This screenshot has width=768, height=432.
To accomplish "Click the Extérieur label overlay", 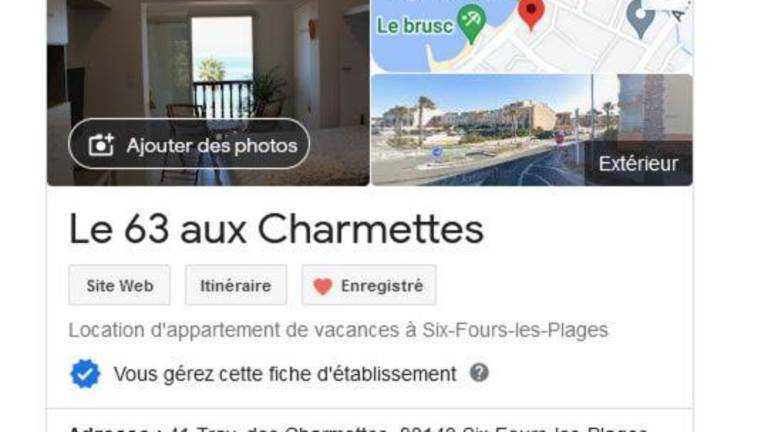I will [x=638, y=164].
